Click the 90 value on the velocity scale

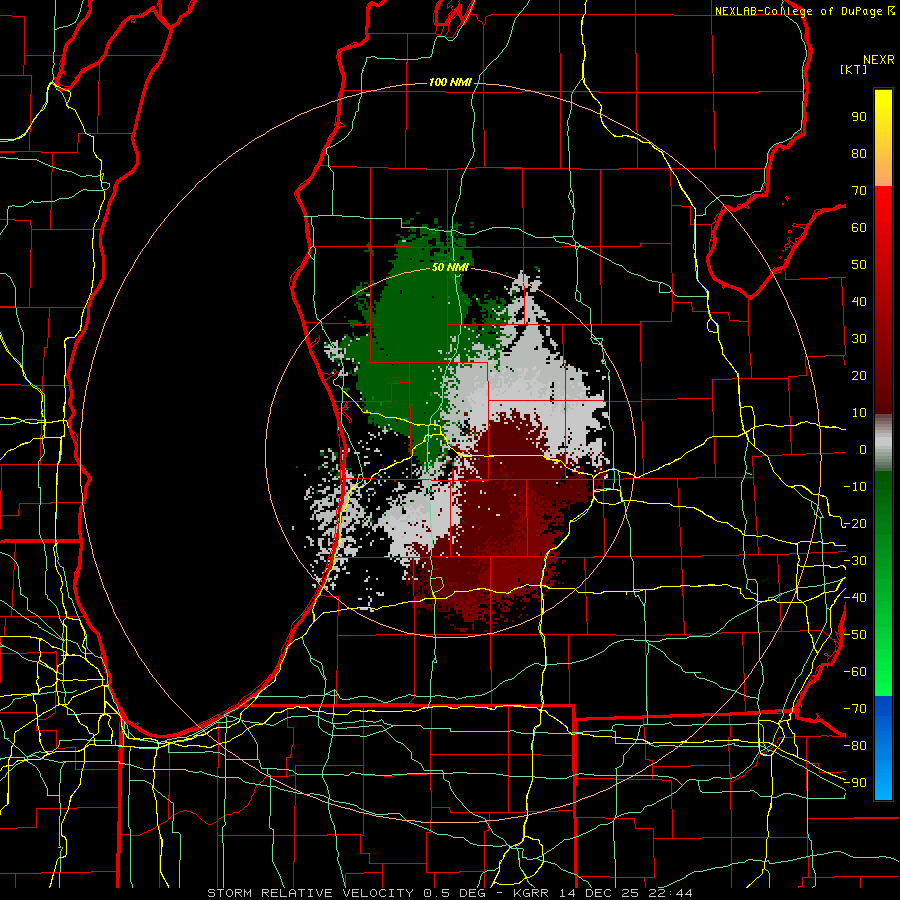(x=859, y=117)
